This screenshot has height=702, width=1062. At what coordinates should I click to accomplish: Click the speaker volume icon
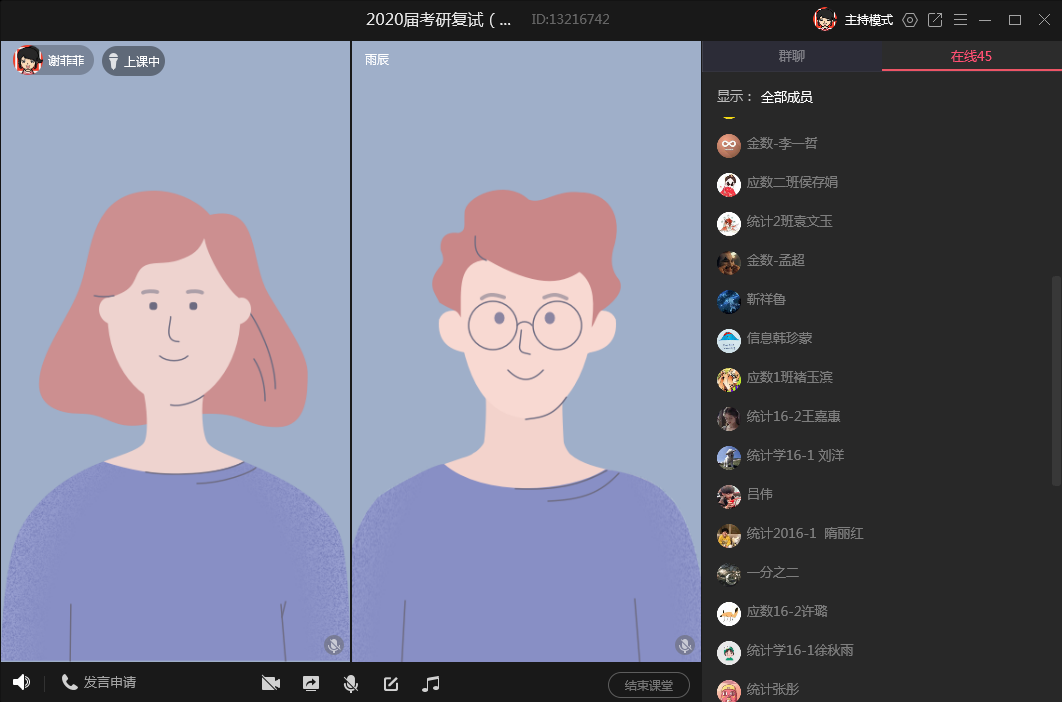point(21,683)
